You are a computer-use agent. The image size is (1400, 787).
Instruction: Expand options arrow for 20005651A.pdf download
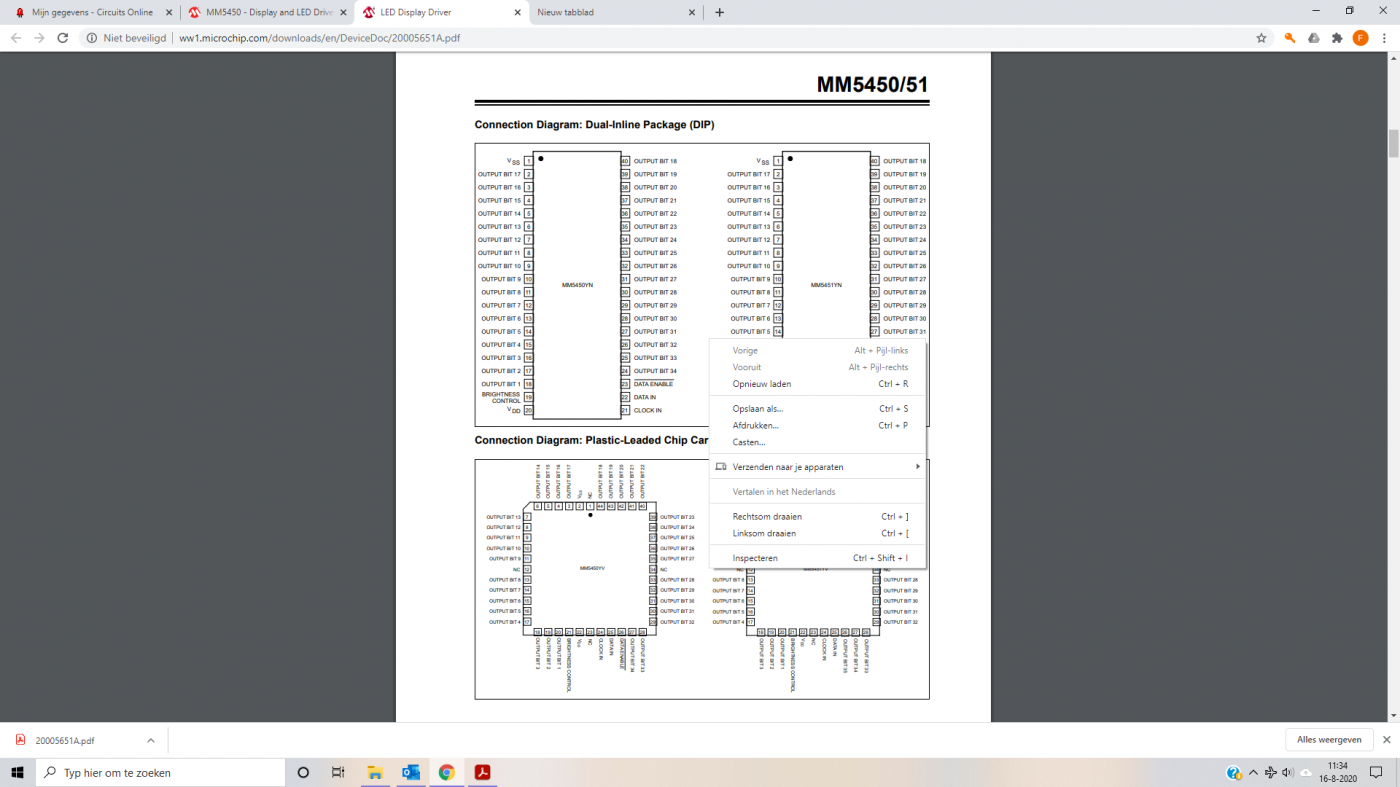pyautogui.click(x=151, y=741)
